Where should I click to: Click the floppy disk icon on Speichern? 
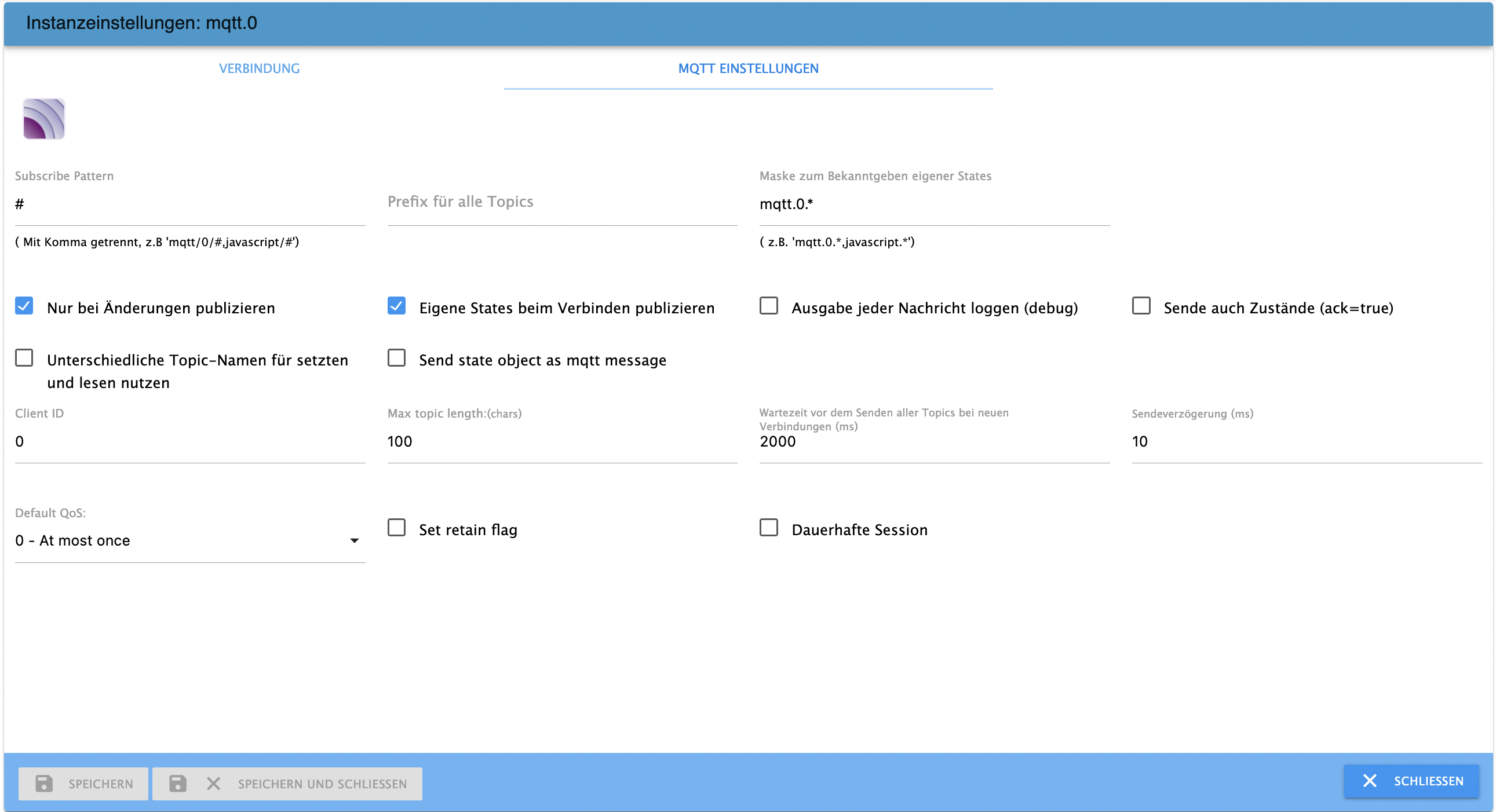[x=44, y=783]
